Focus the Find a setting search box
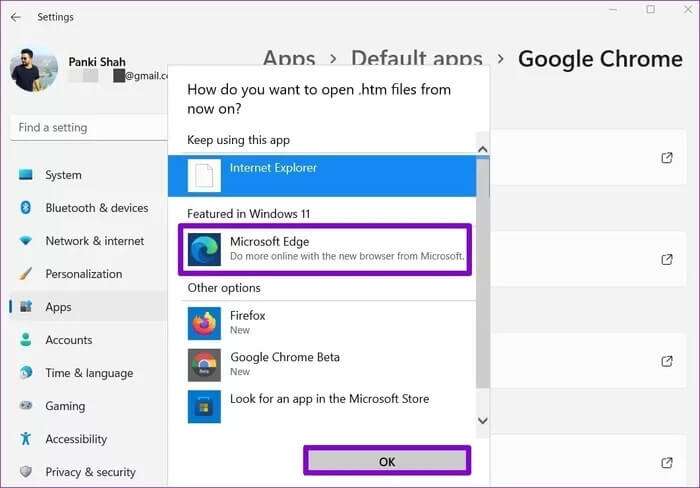Viewport: 700px width, 488px height. (x=89, y=128)
